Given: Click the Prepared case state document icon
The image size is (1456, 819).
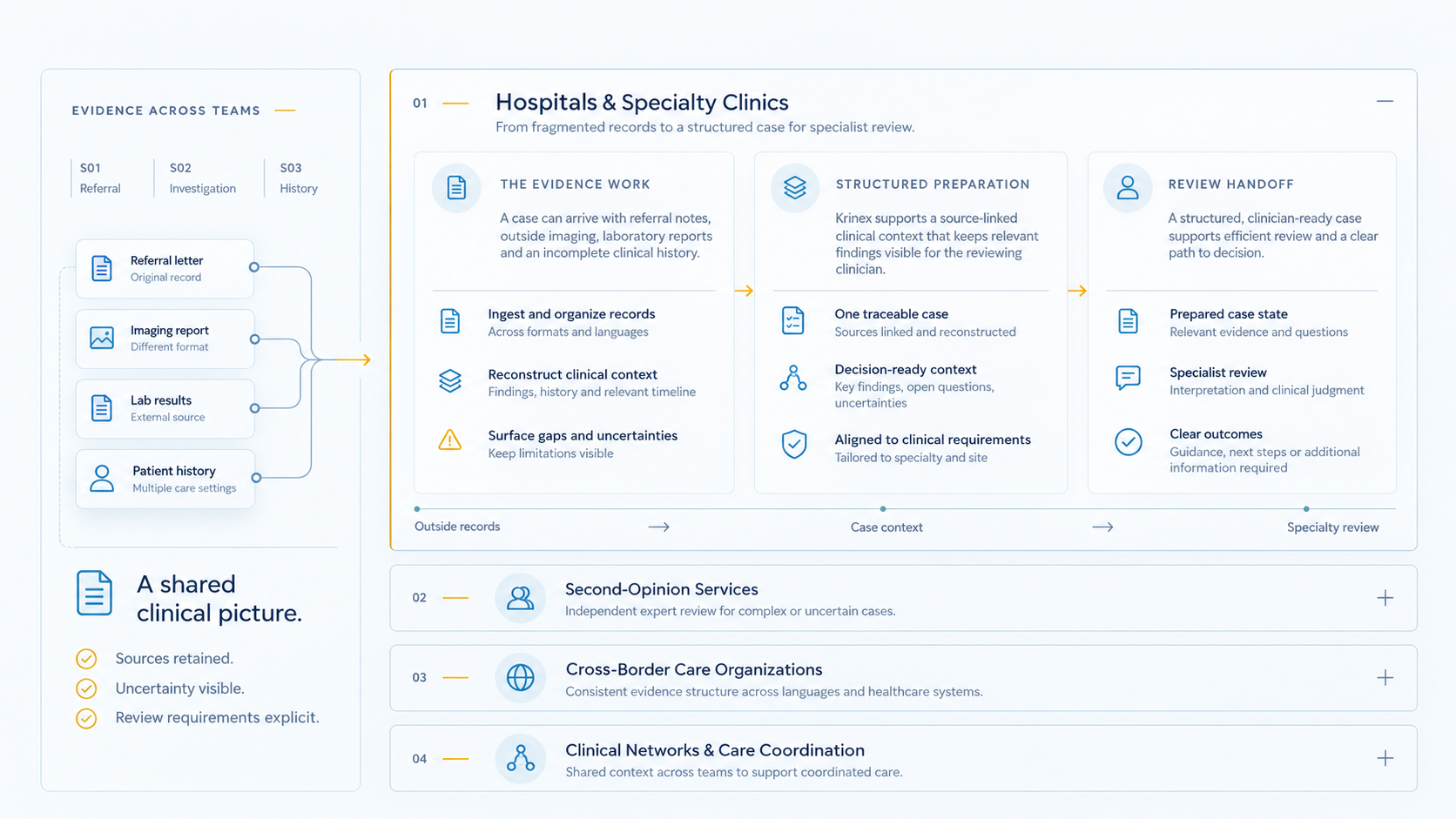Looking at the screenshot, I should (1128, 321).
